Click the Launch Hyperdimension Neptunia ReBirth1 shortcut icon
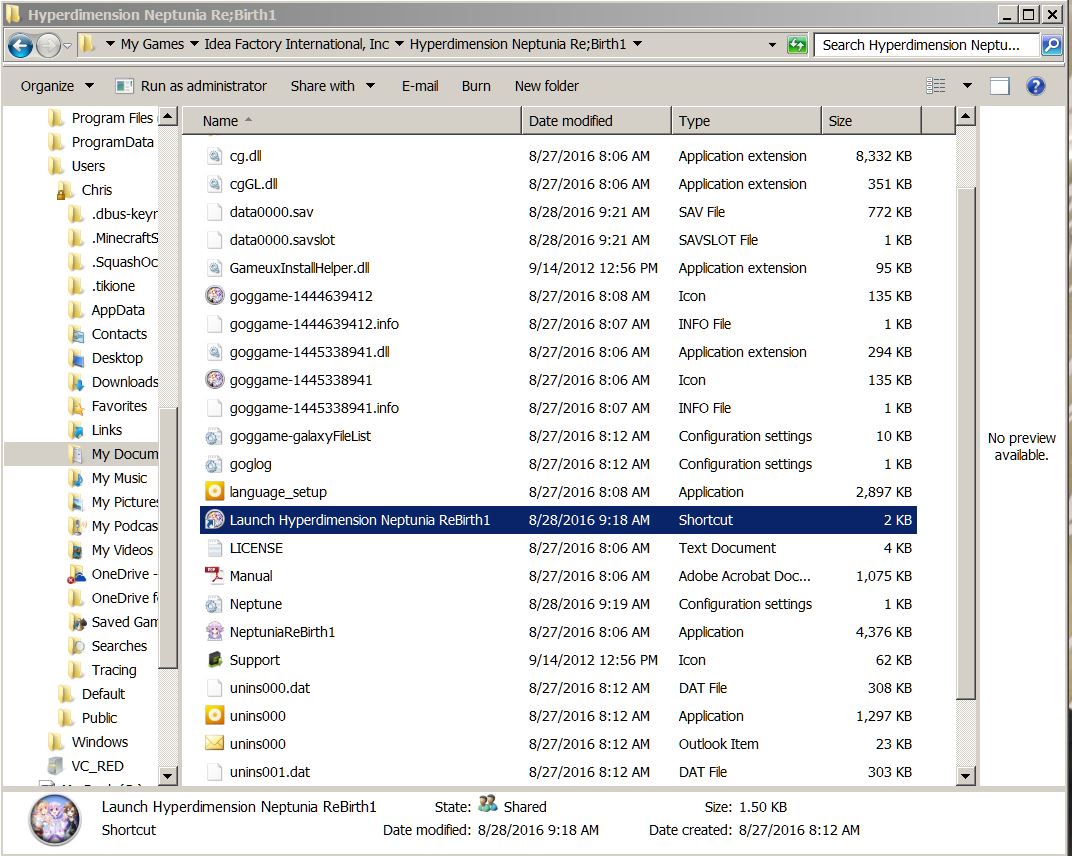 [215, 520]
